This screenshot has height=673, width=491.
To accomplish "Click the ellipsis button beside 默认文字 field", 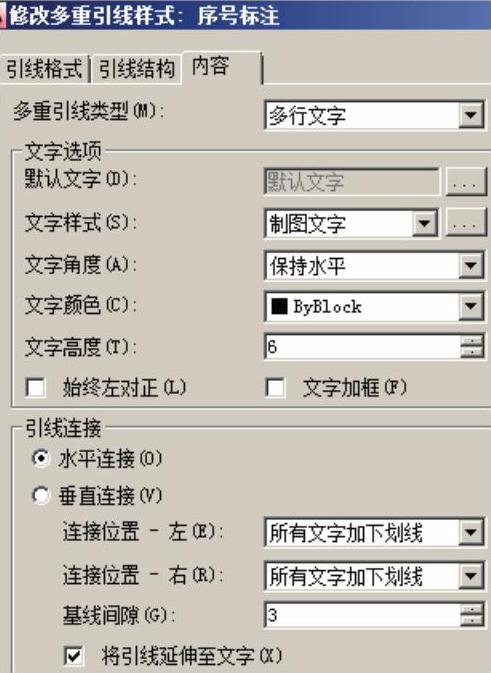I will click(x=466, y=182).
